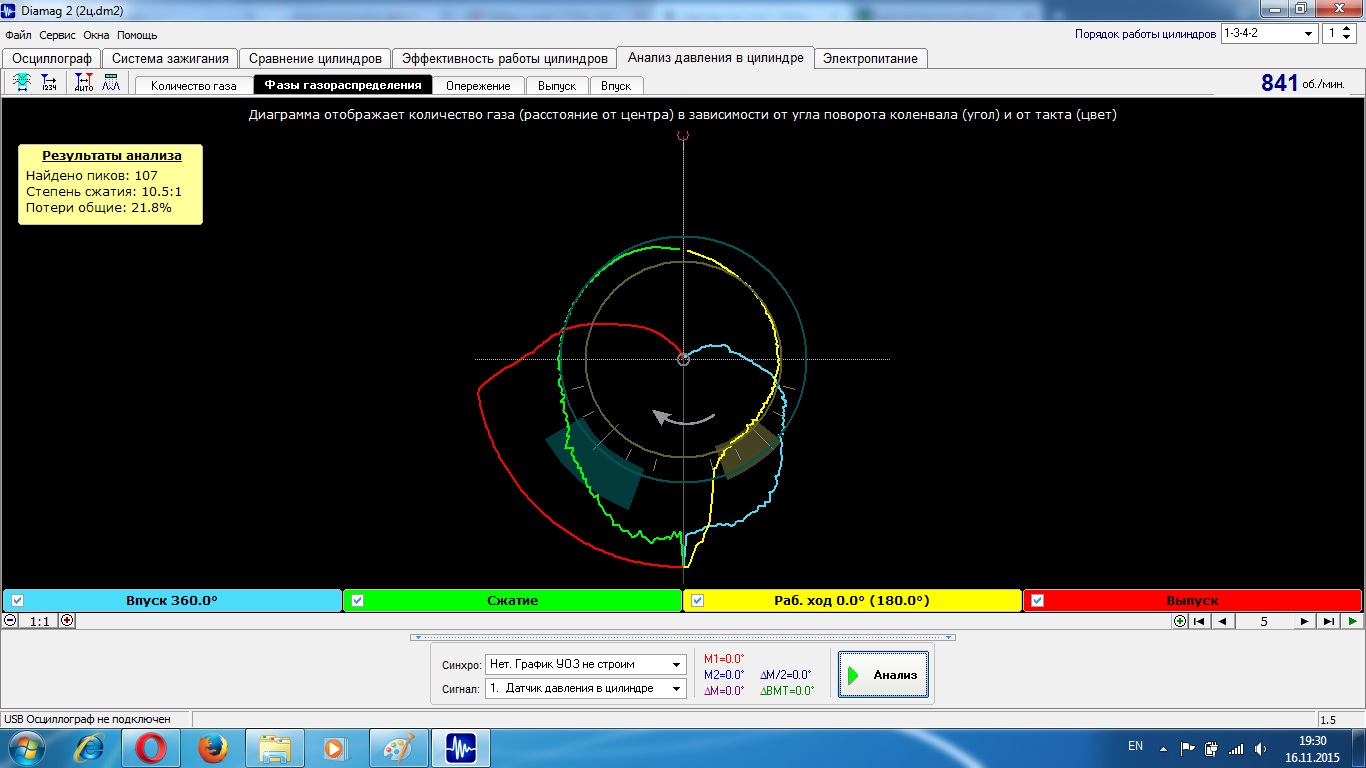Click the green Сжатие legend bar
This screenshot has height=768, width=1366.
tap(512, 601)
